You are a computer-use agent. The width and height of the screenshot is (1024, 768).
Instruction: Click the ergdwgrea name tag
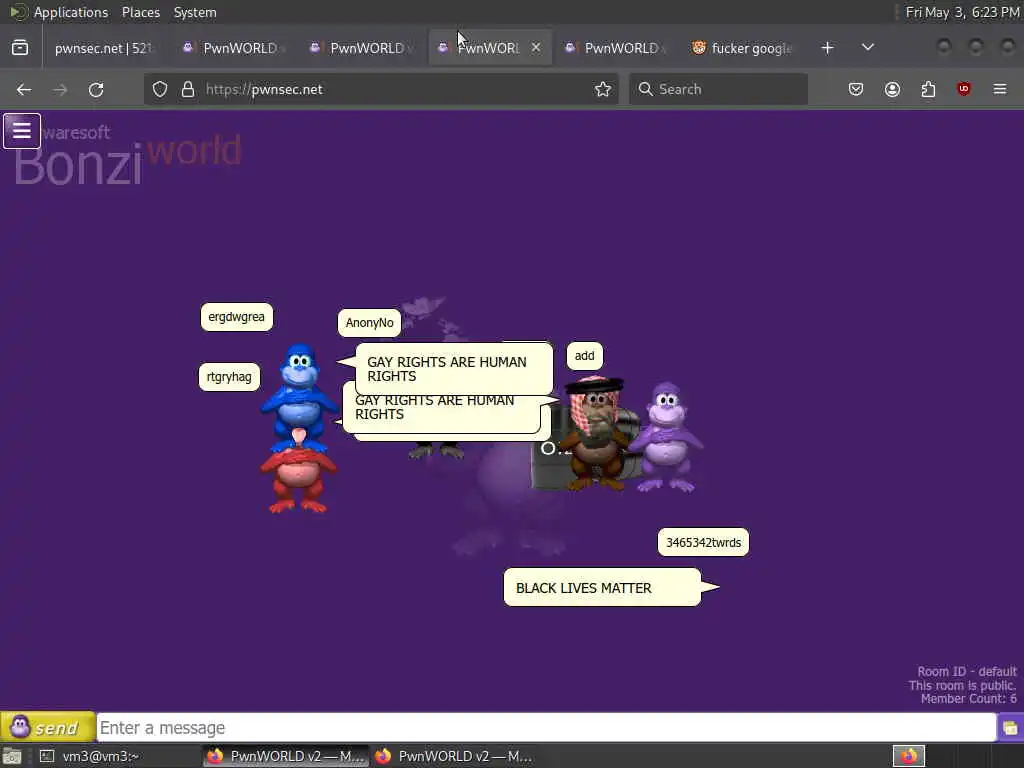(236, 317)
